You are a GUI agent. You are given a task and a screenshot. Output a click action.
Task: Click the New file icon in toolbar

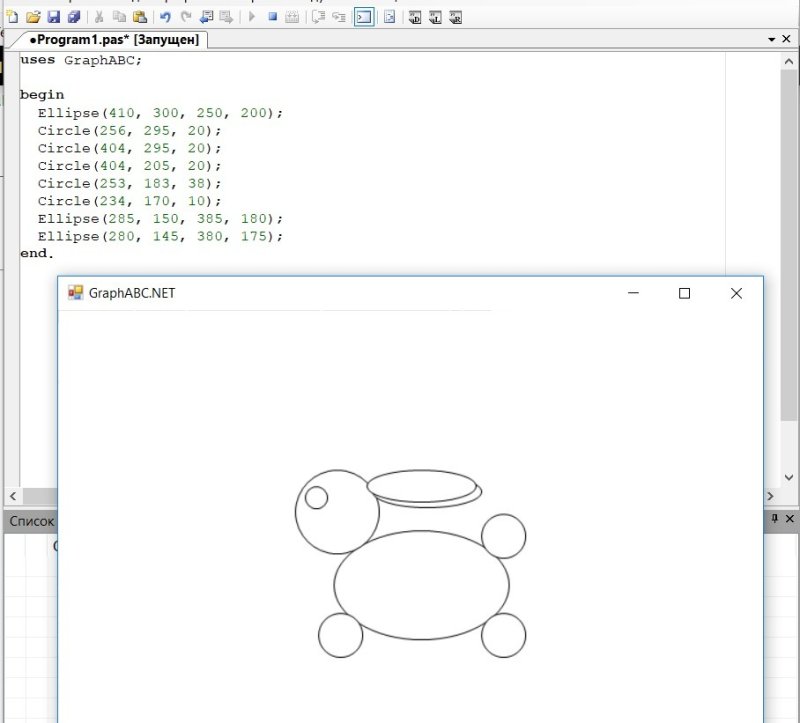pos(12,17)
